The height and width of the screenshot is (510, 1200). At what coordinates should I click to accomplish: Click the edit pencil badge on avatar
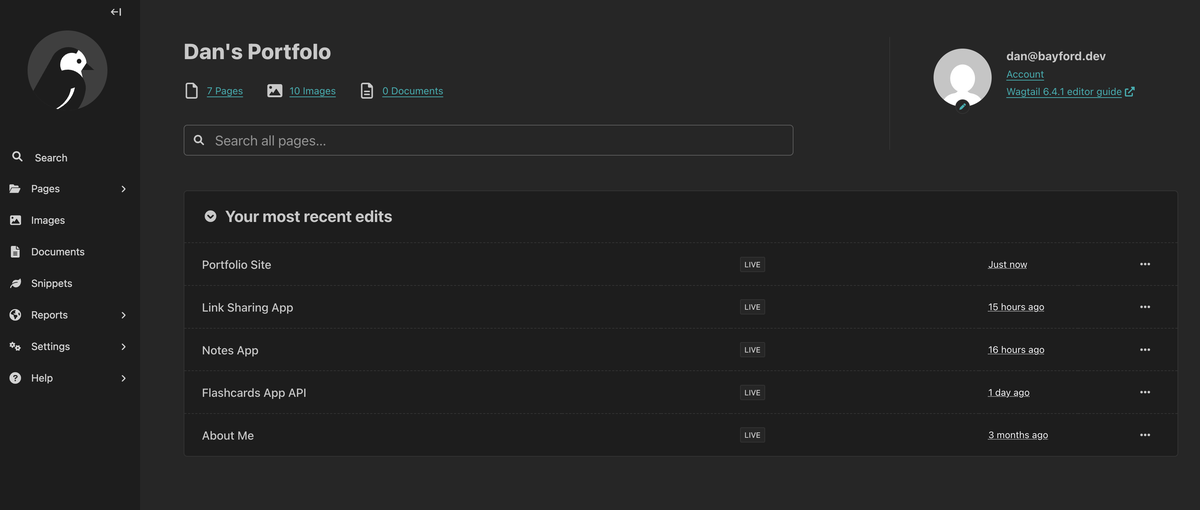962,105
